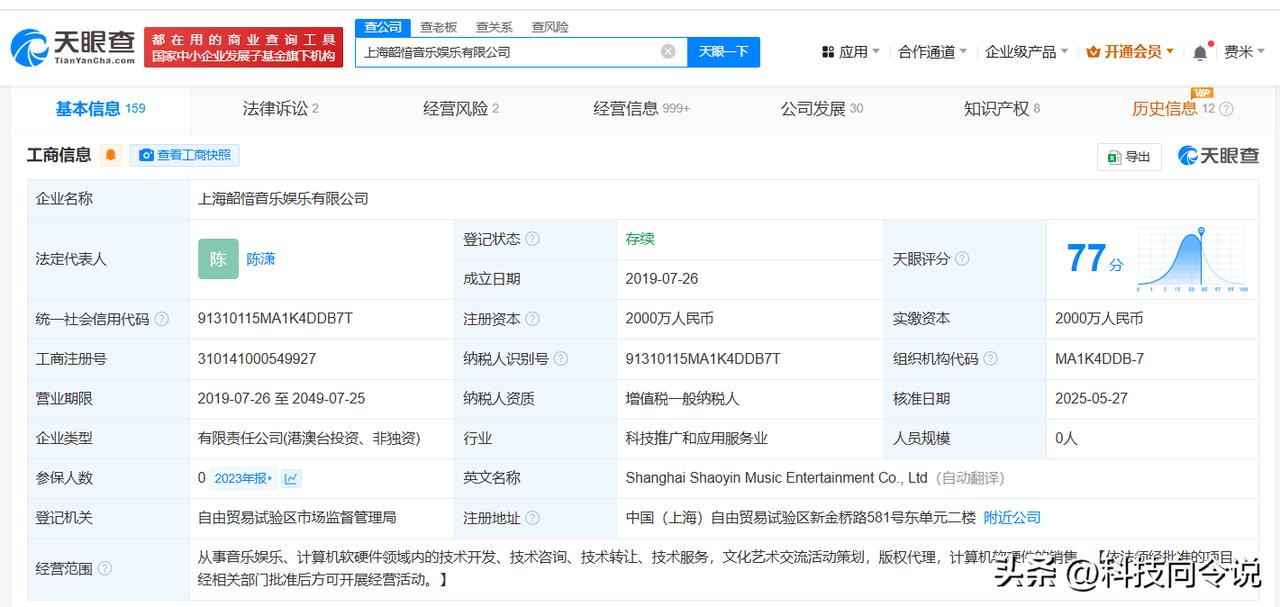Switch to the 经营信息 tab
The height and width of the screenshot is (607, 1280).
[641, 109]
